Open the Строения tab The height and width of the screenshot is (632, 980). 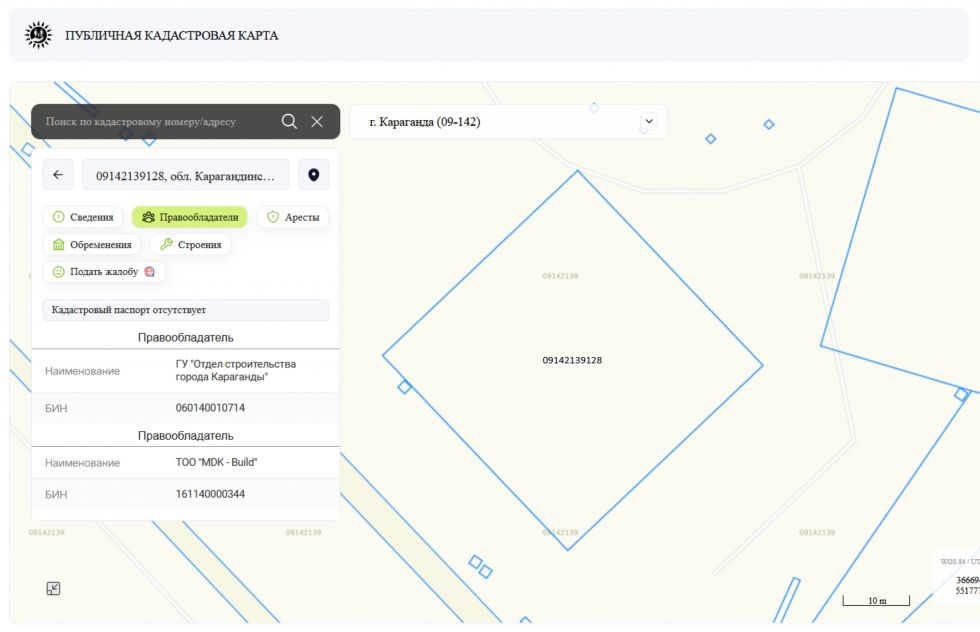191,244
